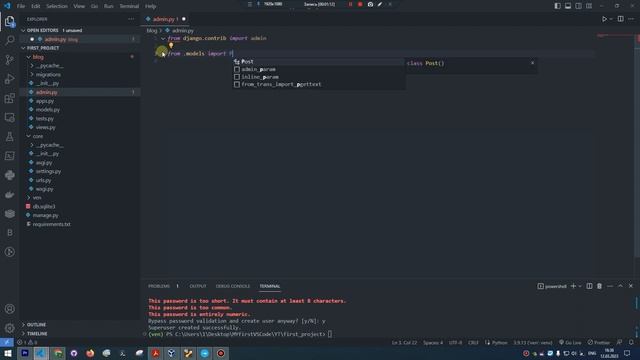Collapse the blog folder
This screenshot has width=640, height=360.
[29, 57]
